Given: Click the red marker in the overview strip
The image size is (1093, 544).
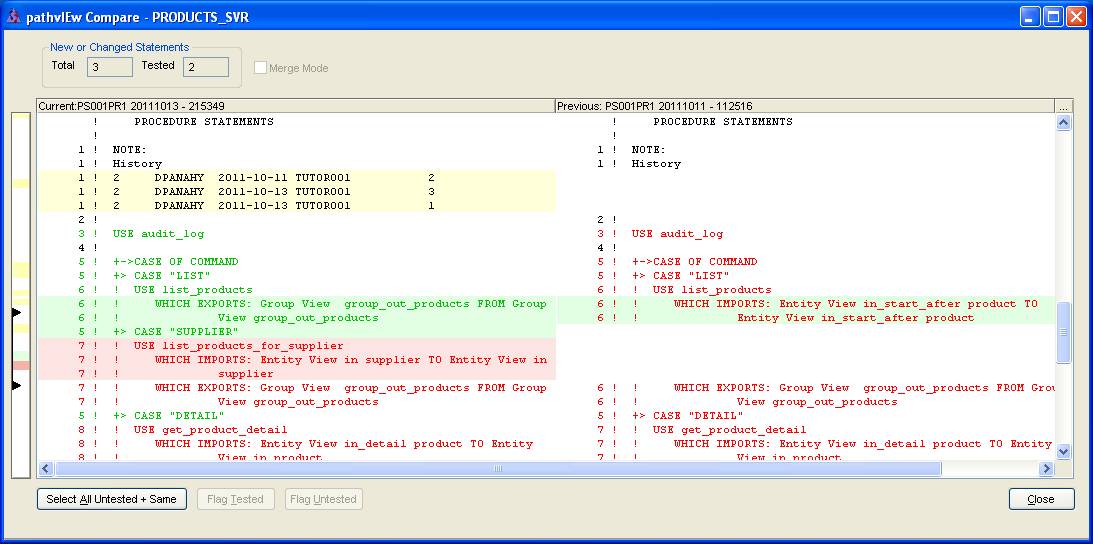Looking at the screenshot, I should [21, 366].
